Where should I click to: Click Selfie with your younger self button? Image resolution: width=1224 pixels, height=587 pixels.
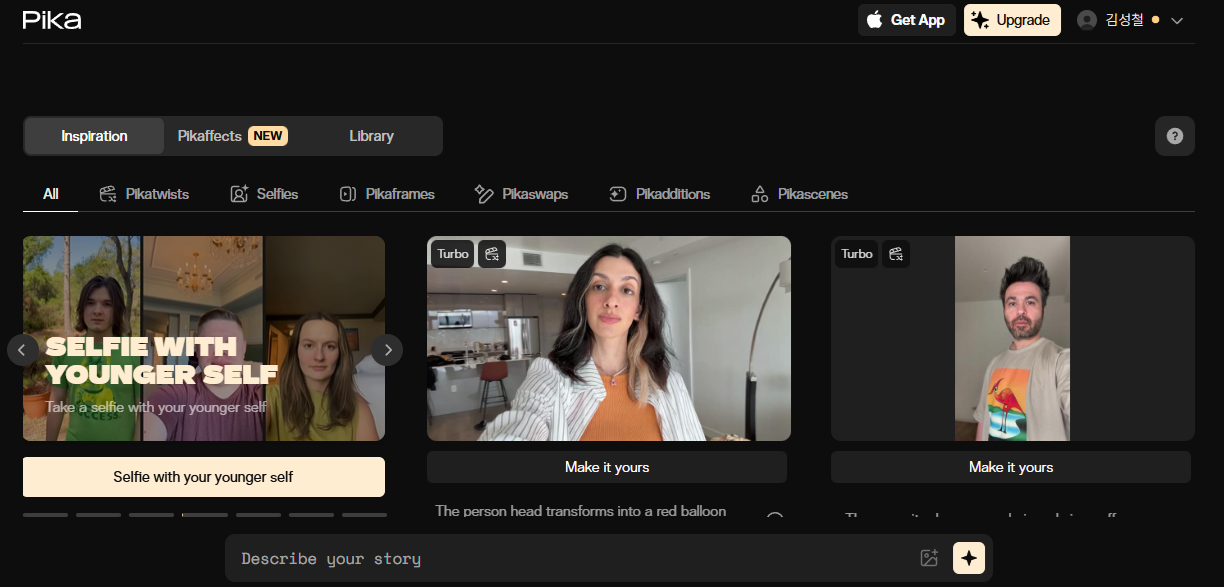click(203, 477)
